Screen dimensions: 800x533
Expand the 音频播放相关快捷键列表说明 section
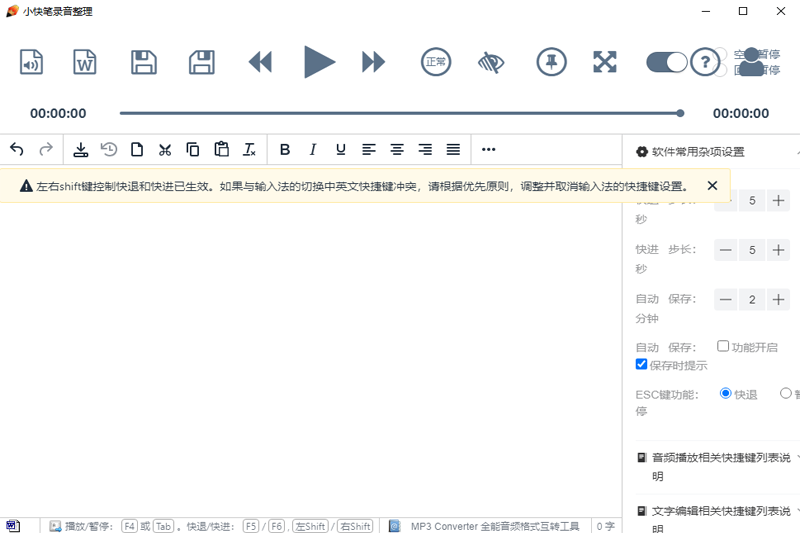click(x=718, y=467)
